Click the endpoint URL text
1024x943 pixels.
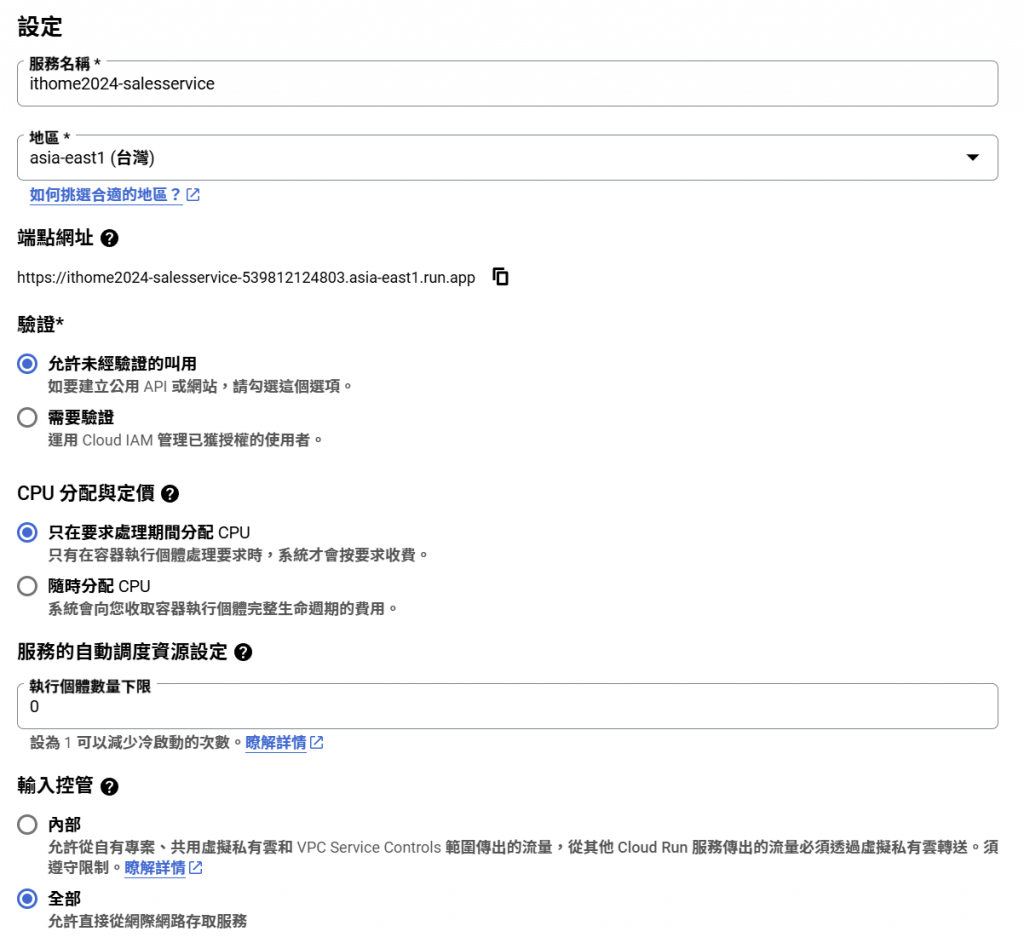point(246,278)
